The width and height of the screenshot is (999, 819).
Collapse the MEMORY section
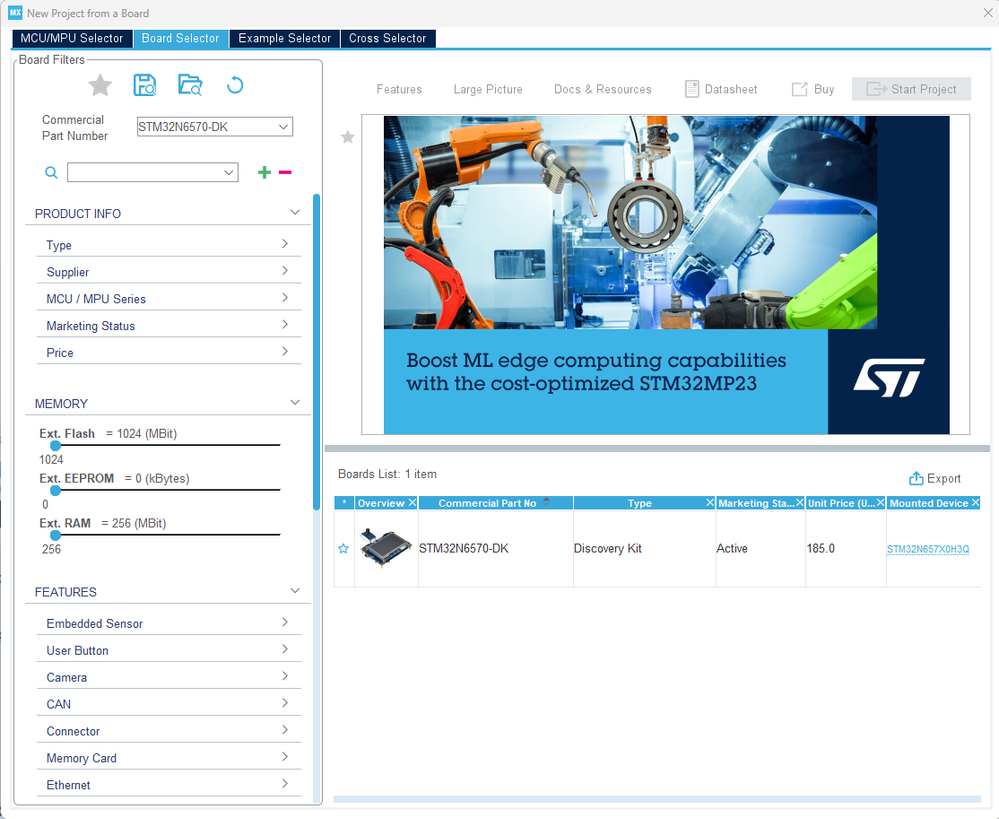click(295, 402)
